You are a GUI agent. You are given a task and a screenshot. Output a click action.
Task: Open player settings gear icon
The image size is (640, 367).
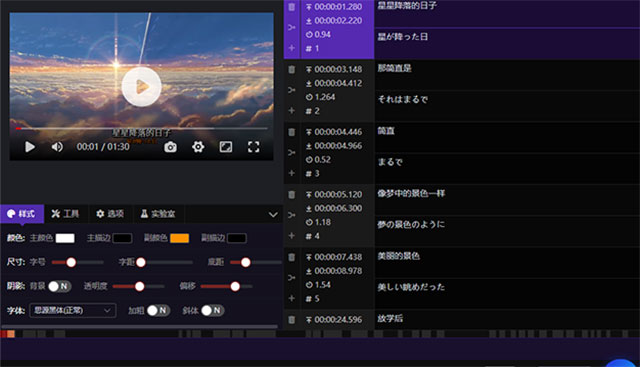pyautogui.click(x=198, y=147)
